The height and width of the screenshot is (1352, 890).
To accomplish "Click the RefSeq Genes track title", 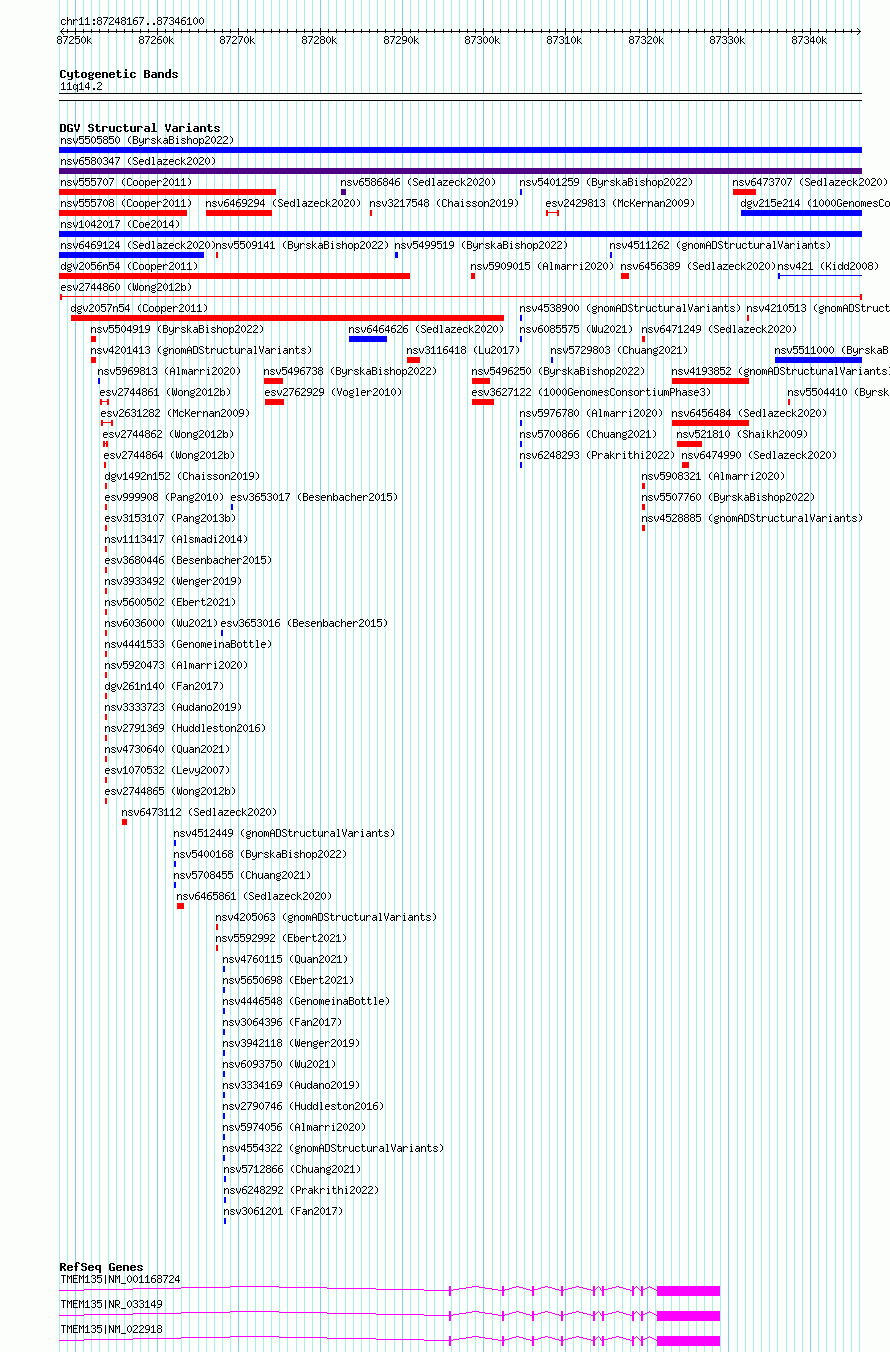I will click(101, 1267).
